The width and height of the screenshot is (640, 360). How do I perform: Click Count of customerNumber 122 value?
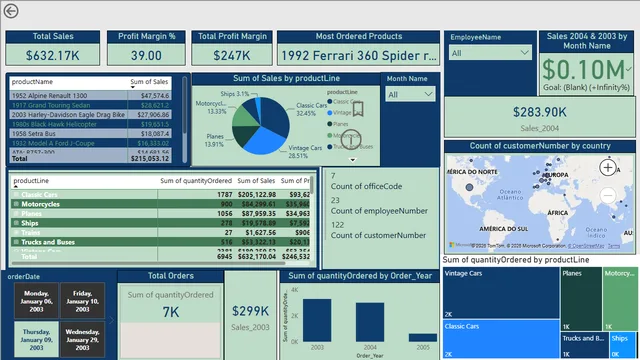338,225
